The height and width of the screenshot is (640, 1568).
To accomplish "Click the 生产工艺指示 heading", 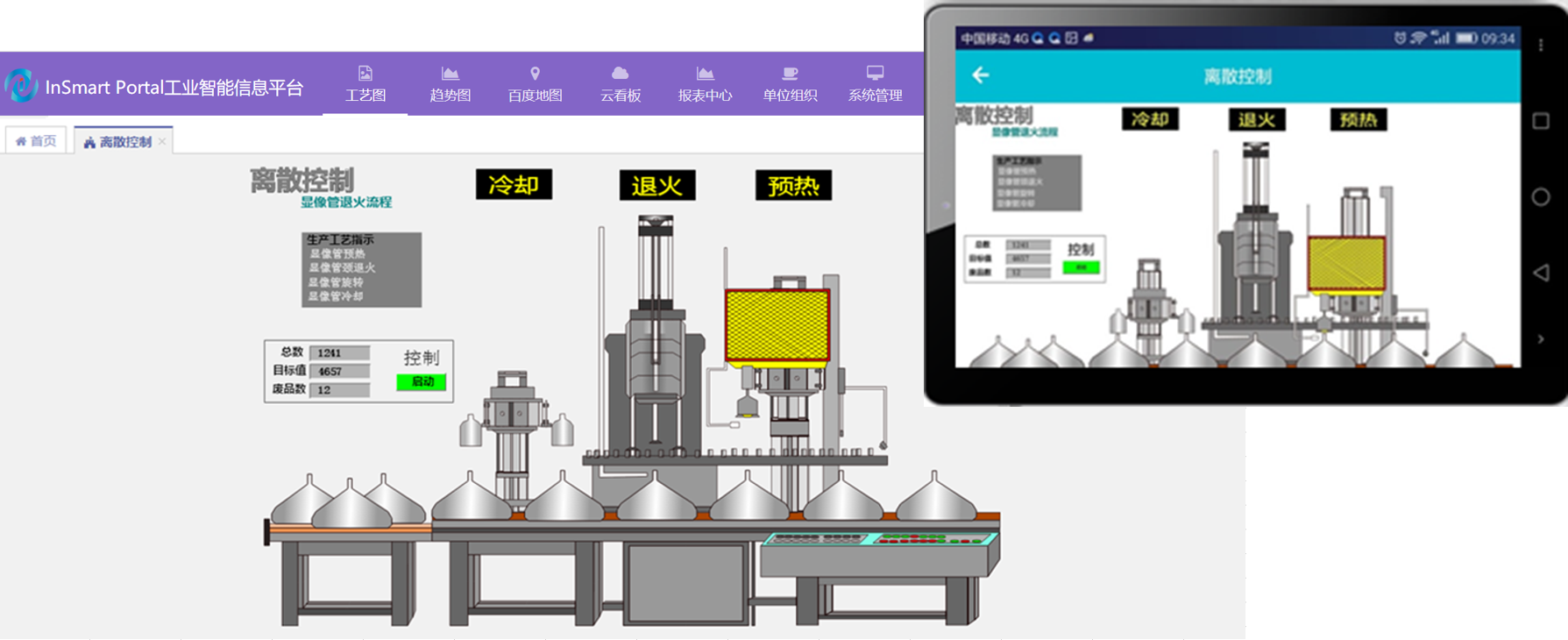I will [340, 239].
